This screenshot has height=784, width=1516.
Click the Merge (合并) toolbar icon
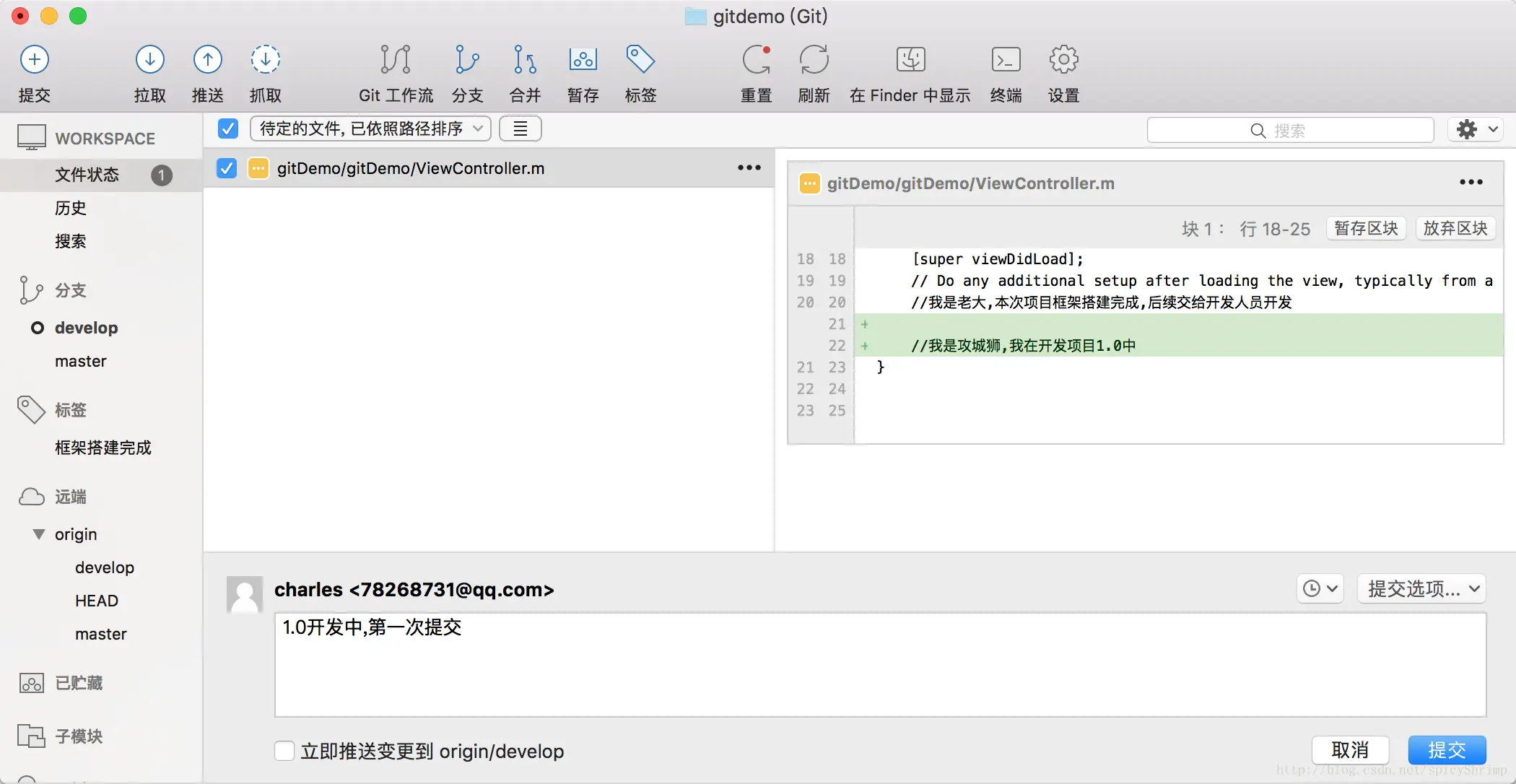(525, 60)
